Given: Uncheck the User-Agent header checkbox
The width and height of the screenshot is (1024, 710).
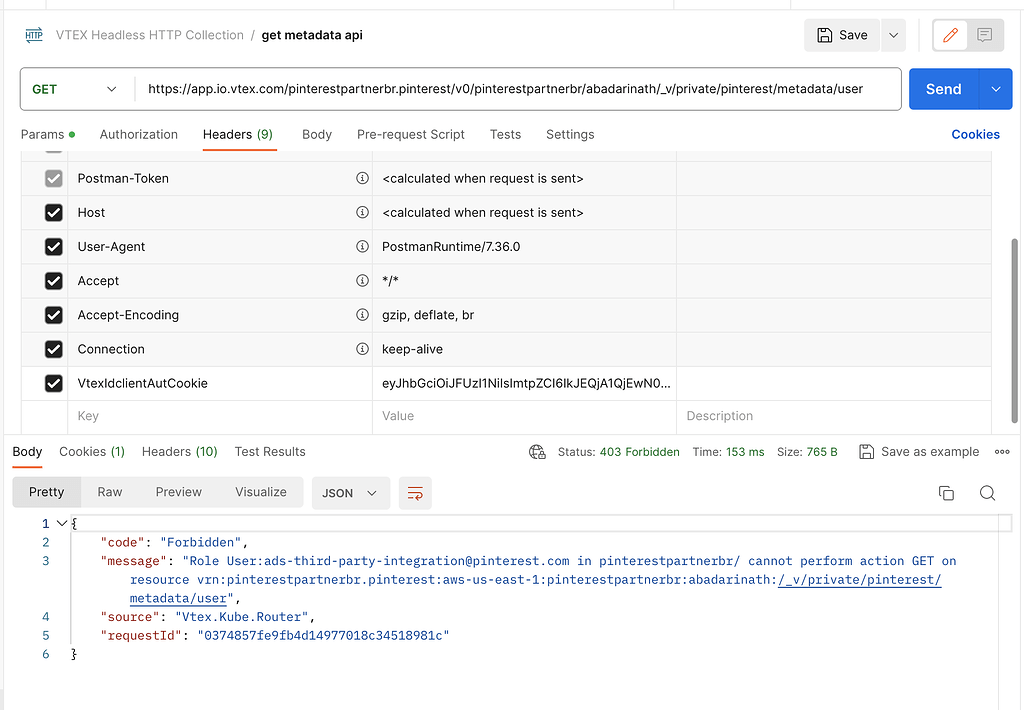Looking at the screenshot, I should tap(54, 246).
